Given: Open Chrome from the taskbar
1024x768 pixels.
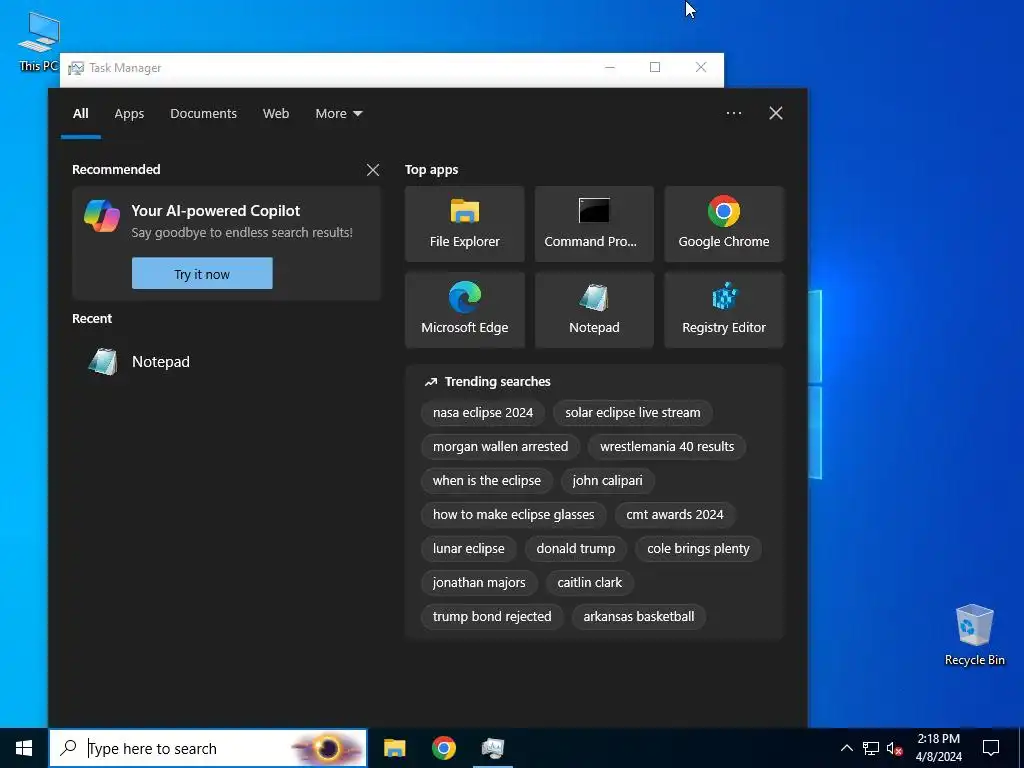Looking at the screenshot, I should pyautogui.click(x=443, y=748).
